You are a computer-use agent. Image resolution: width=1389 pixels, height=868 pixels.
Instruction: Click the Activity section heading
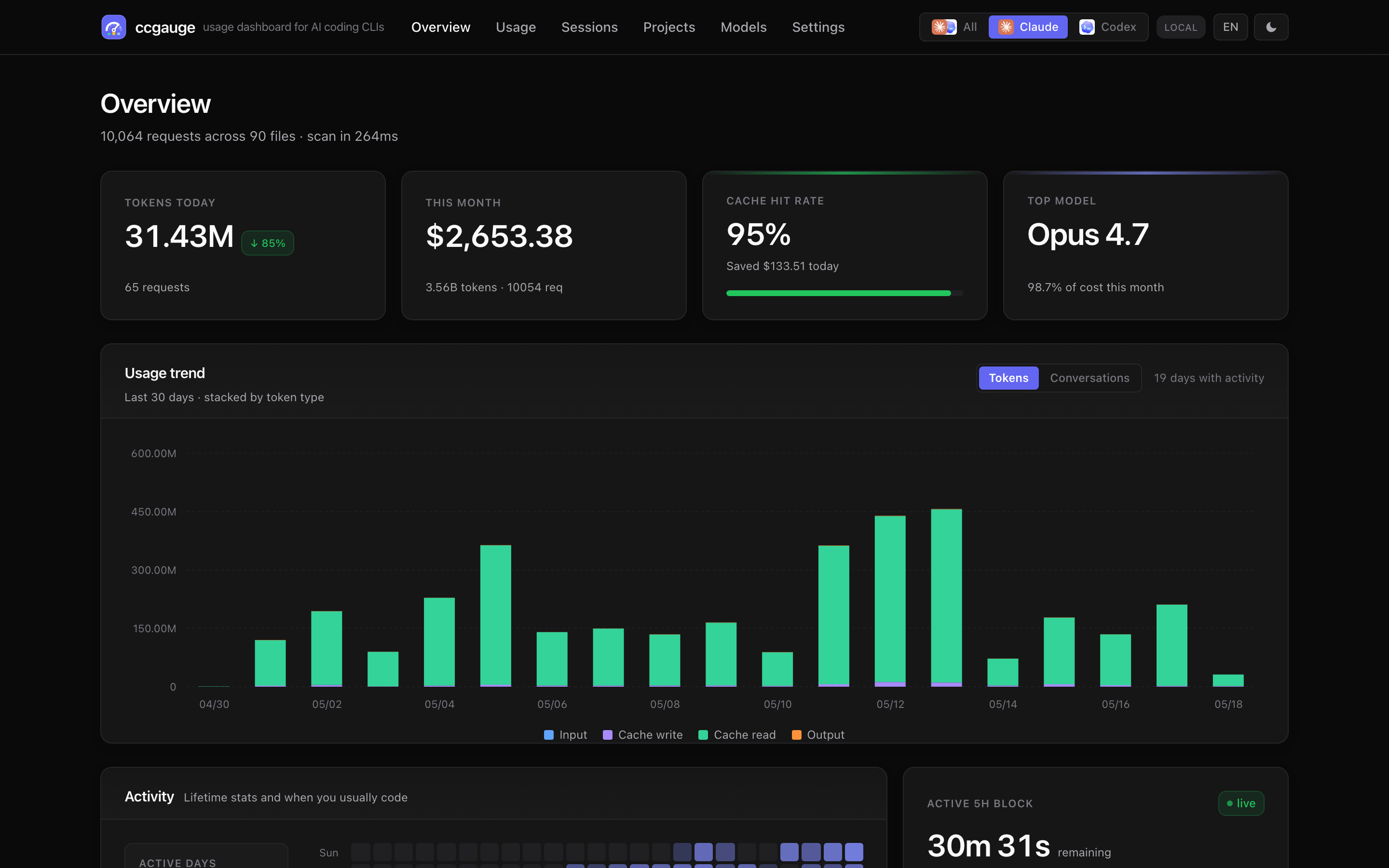point(149,796)
